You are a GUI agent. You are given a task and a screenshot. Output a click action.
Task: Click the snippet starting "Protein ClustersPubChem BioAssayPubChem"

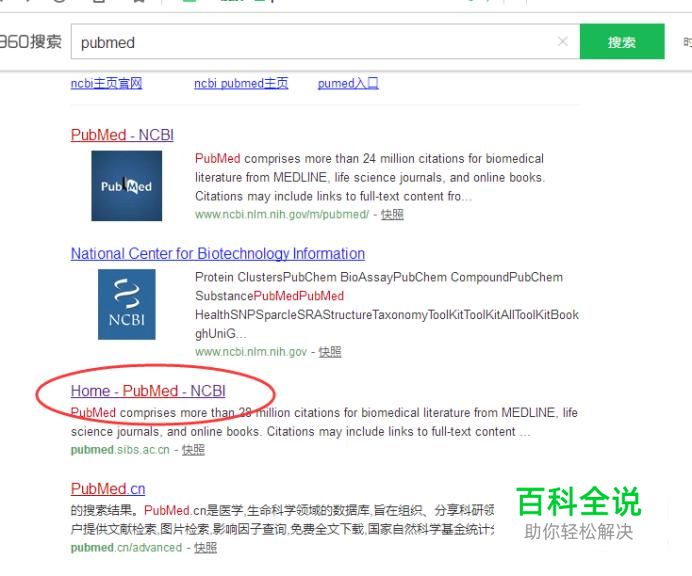click(387, 305)
